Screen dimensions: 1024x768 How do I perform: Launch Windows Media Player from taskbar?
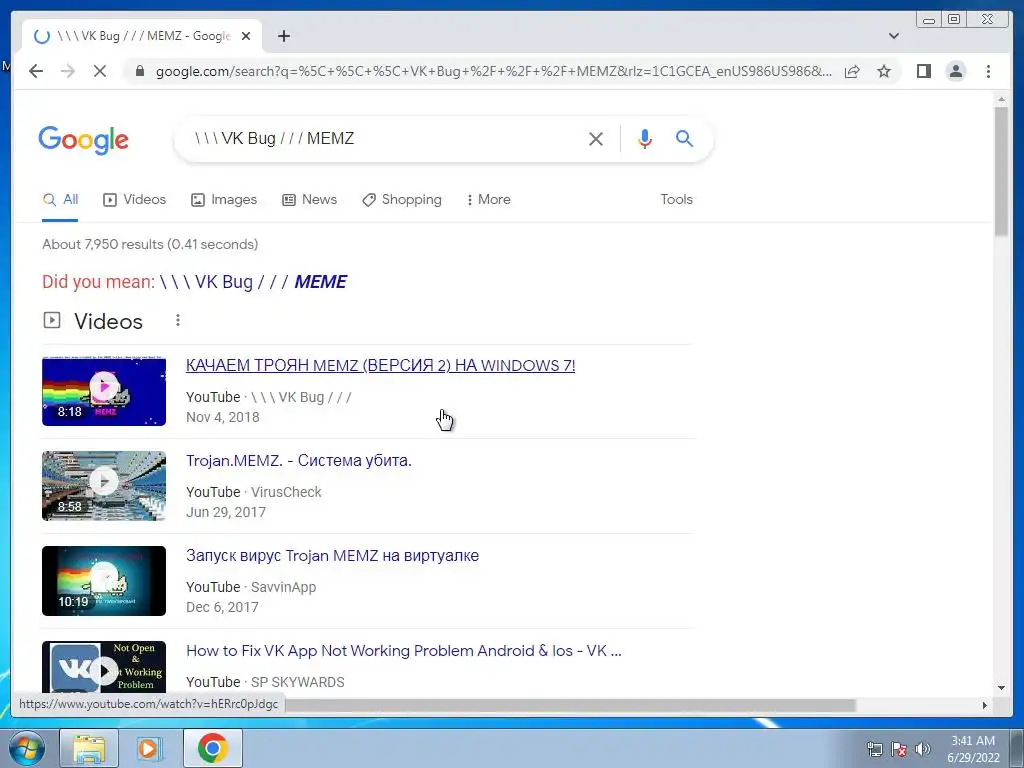point(150,748)
